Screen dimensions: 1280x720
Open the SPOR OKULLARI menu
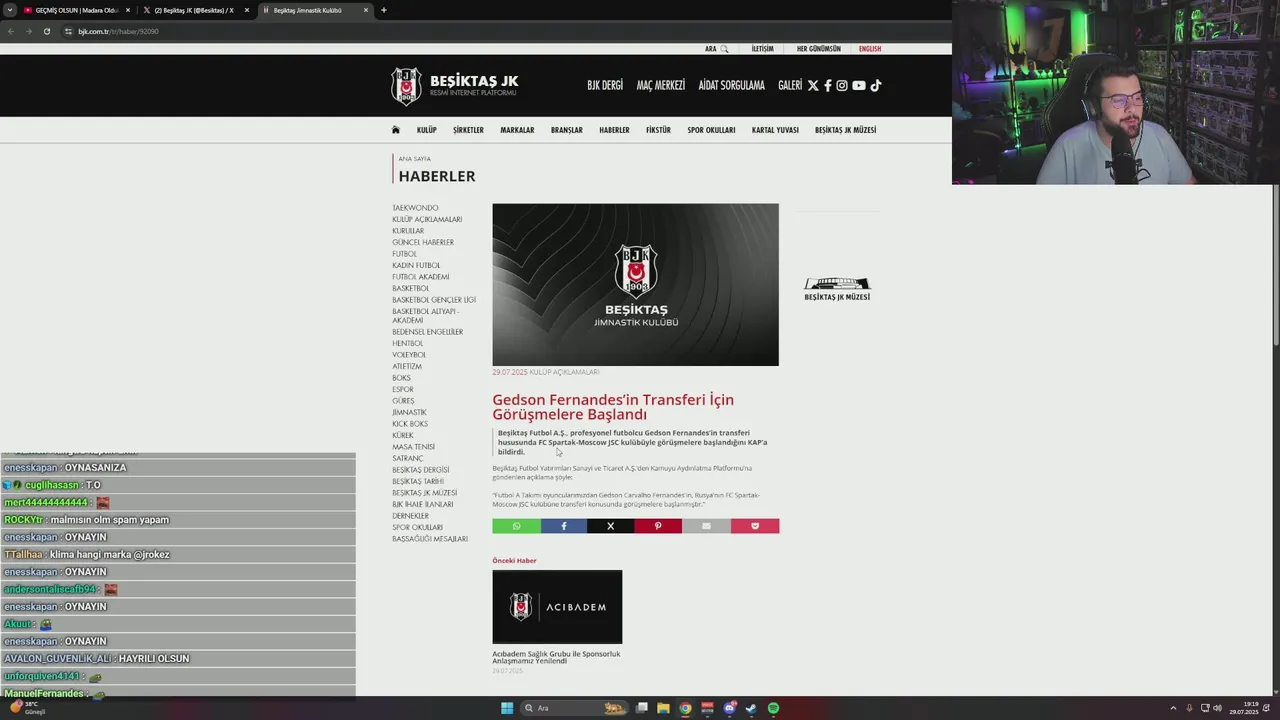[711, 130]
